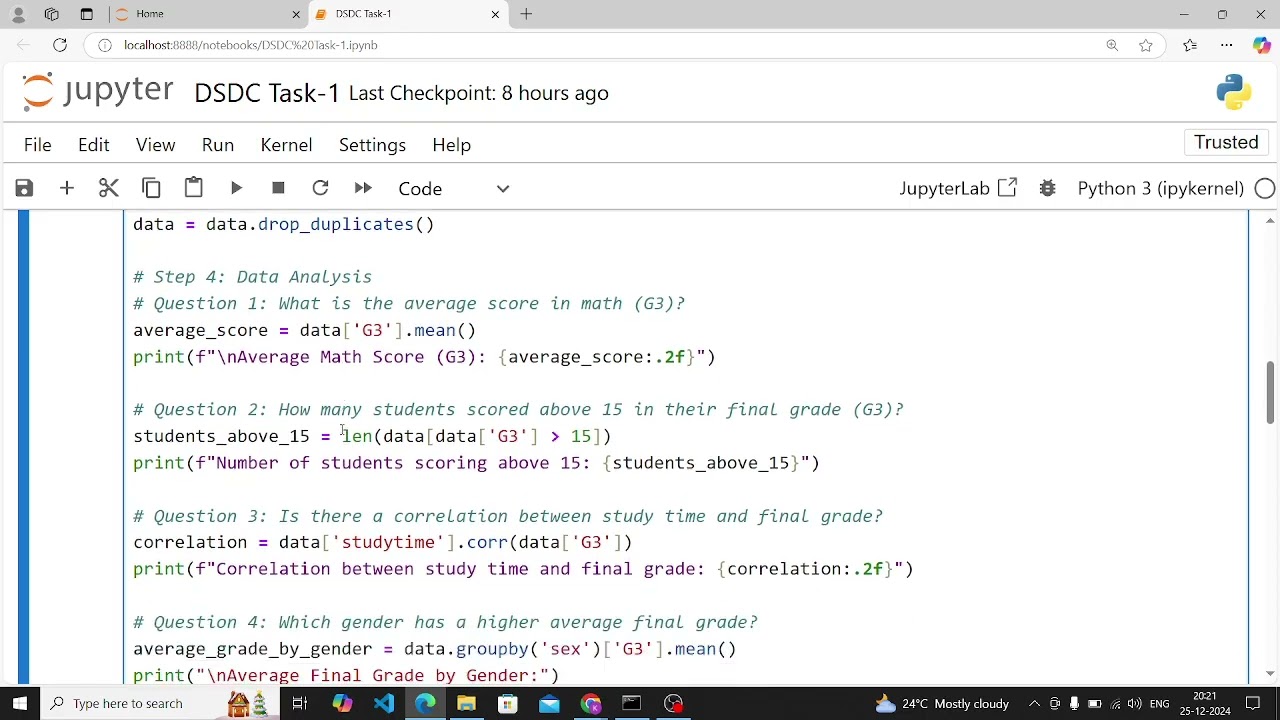Open Visual Studio Code from taskbar
The image size is (1280, 720).
[383, 703]
